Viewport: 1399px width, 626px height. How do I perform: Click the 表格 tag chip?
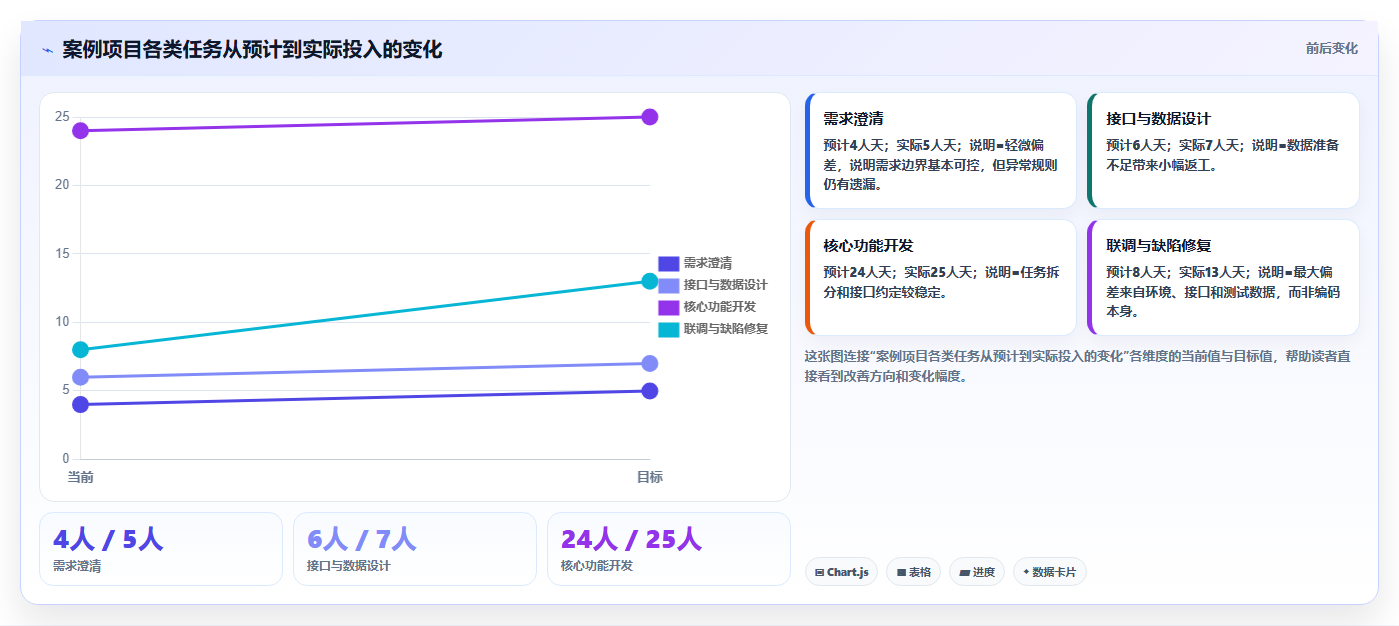click(x=913, y=572)
